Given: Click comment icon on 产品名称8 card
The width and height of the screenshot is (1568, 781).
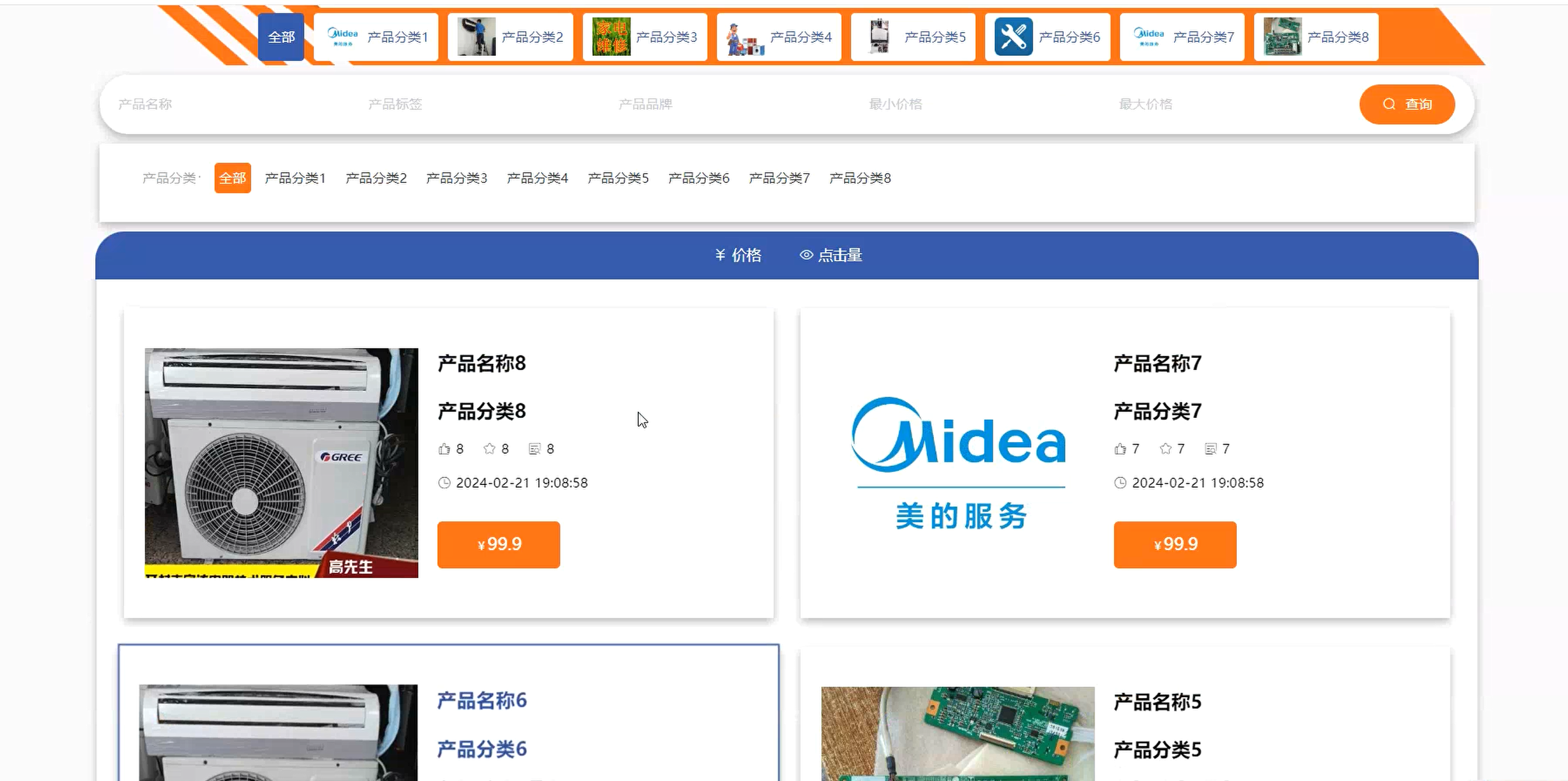Looking at the screenshot, I should (x=535, y=449).
